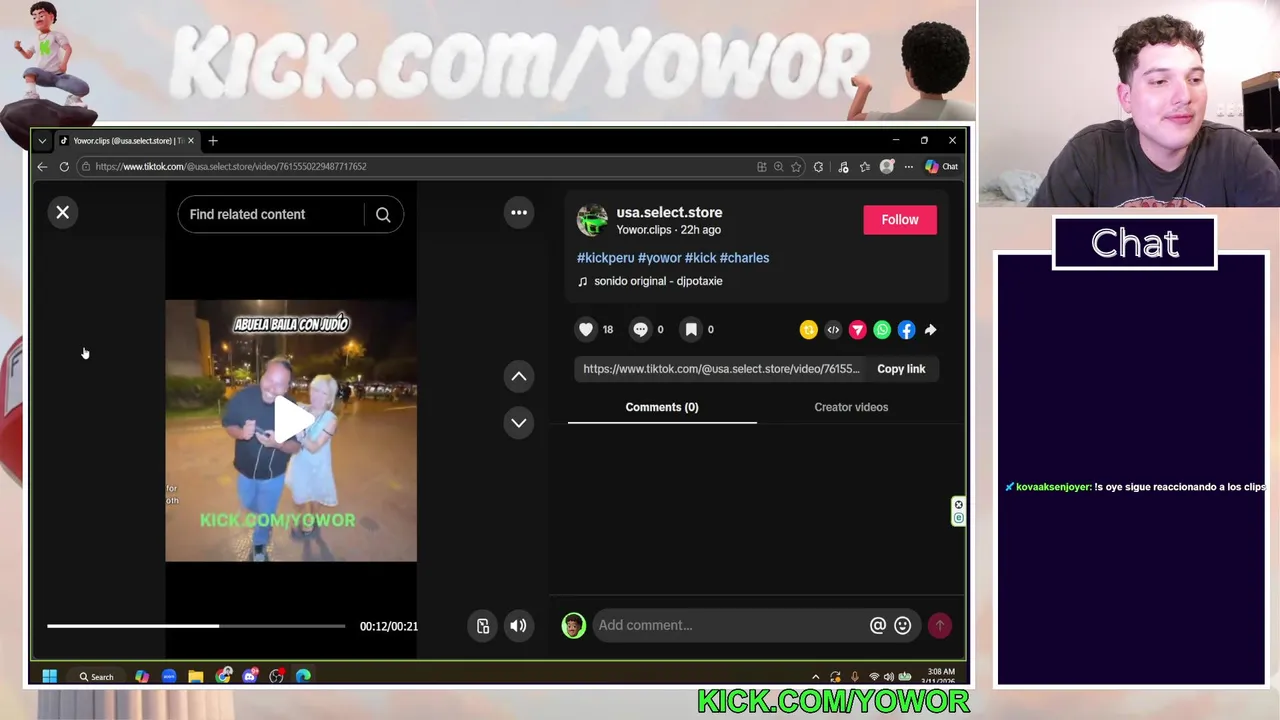Click the floating side-panel close icon

tap(958, 505)
